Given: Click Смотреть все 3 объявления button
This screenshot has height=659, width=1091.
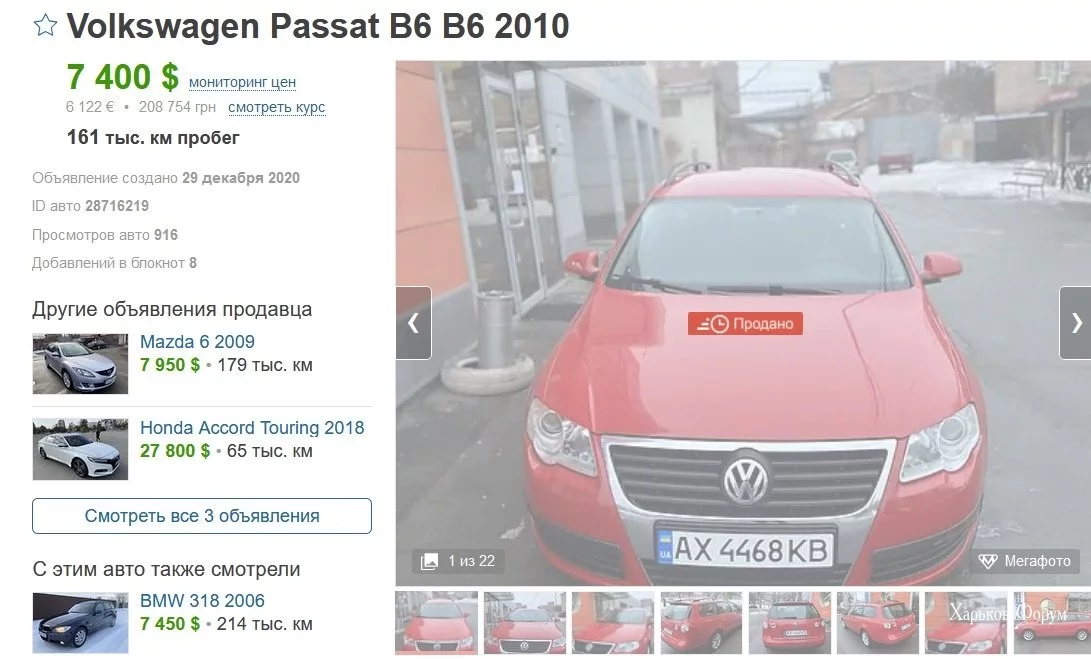Looking at the screenshot, I should point(202,516).
